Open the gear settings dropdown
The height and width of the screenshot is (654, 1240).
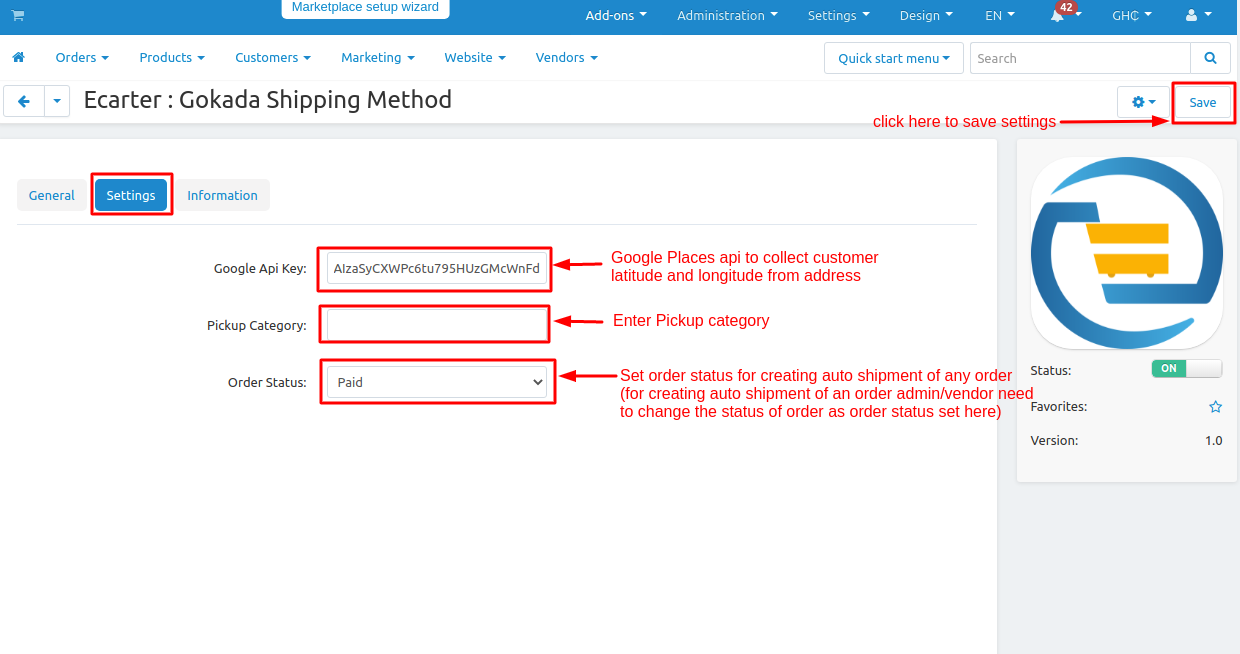pos(1143,102)
